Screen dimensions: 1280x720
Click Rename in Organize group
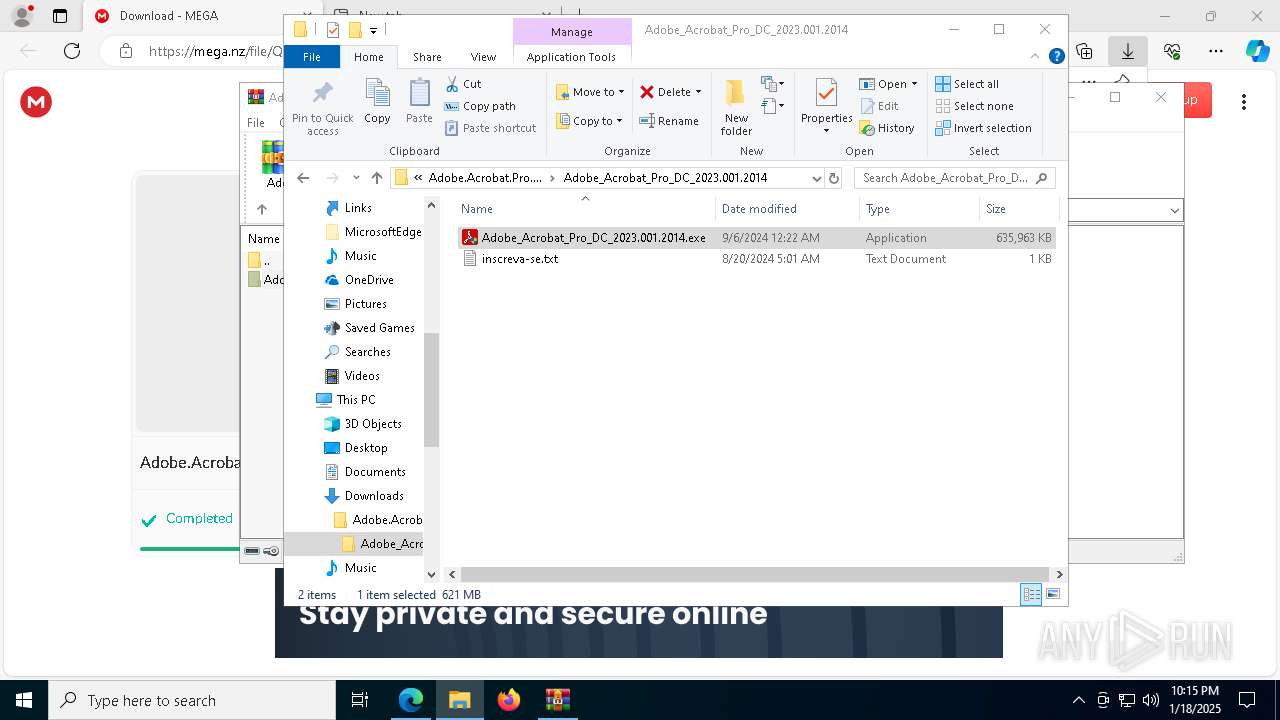pyautogui.click(x=669, y=121)
